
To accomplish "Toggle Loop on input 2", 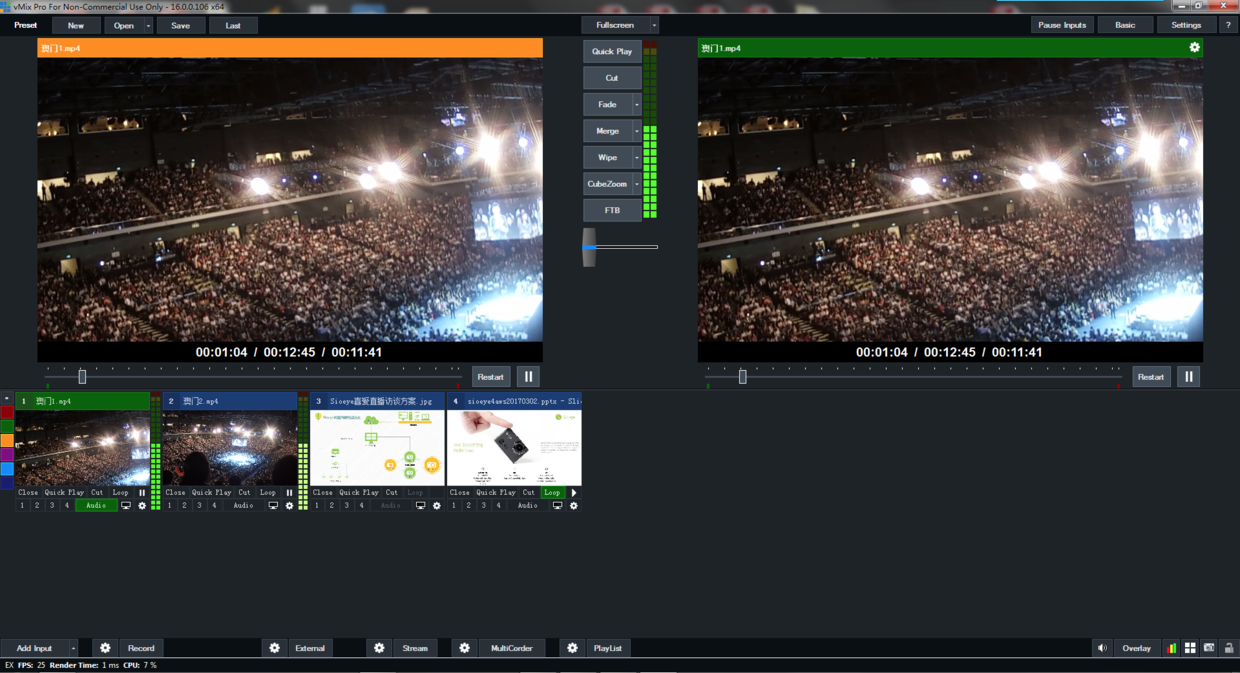I will click(267, 493).
